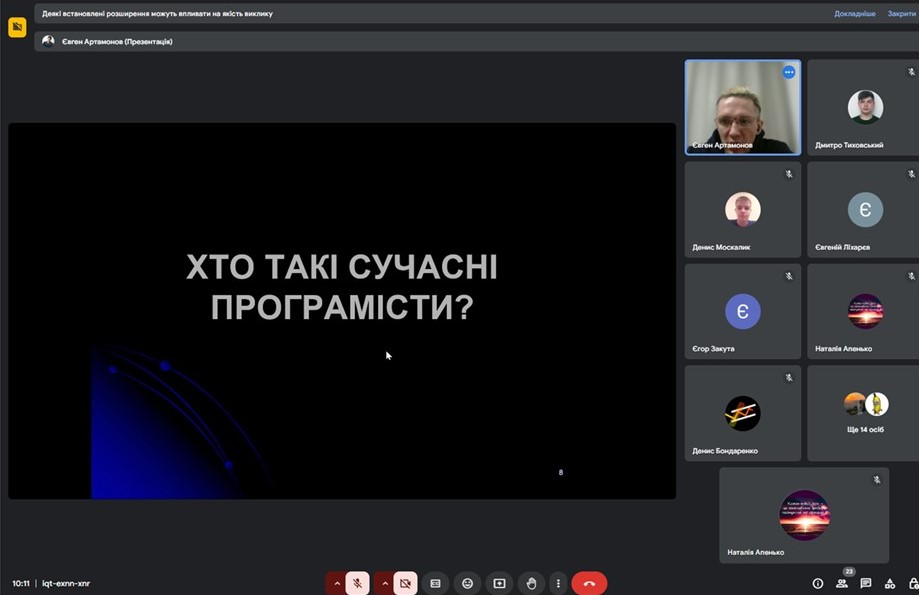919x595 pixels.
Task: Open activities shapes icon
Action: pos(890,583)
